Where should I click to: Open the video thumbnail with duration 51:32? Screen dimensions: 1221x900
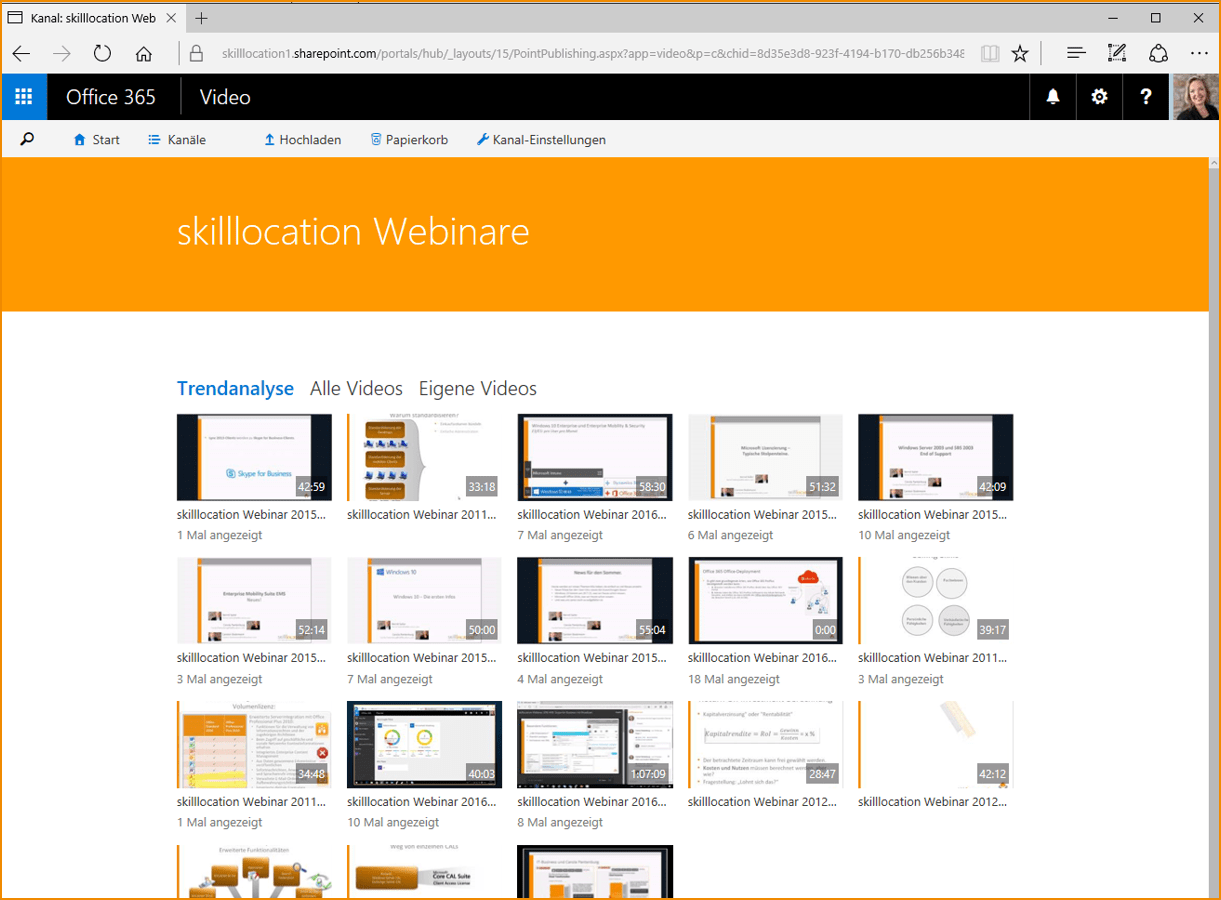pos(765,457)
